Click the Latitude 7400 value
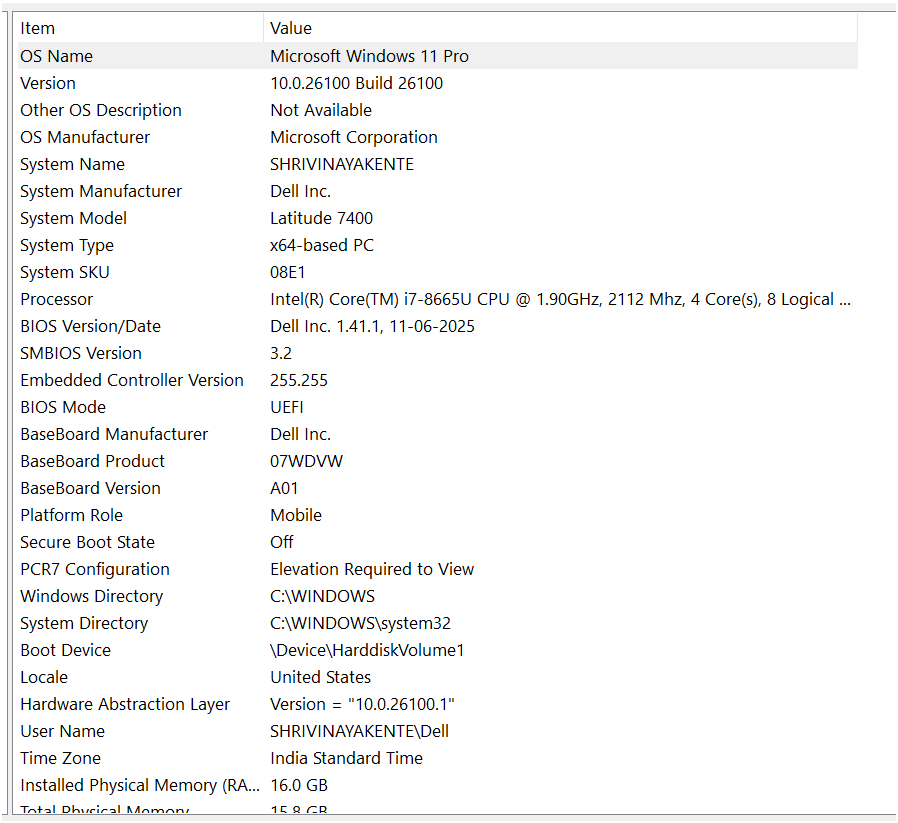 [x=321, y=218]
